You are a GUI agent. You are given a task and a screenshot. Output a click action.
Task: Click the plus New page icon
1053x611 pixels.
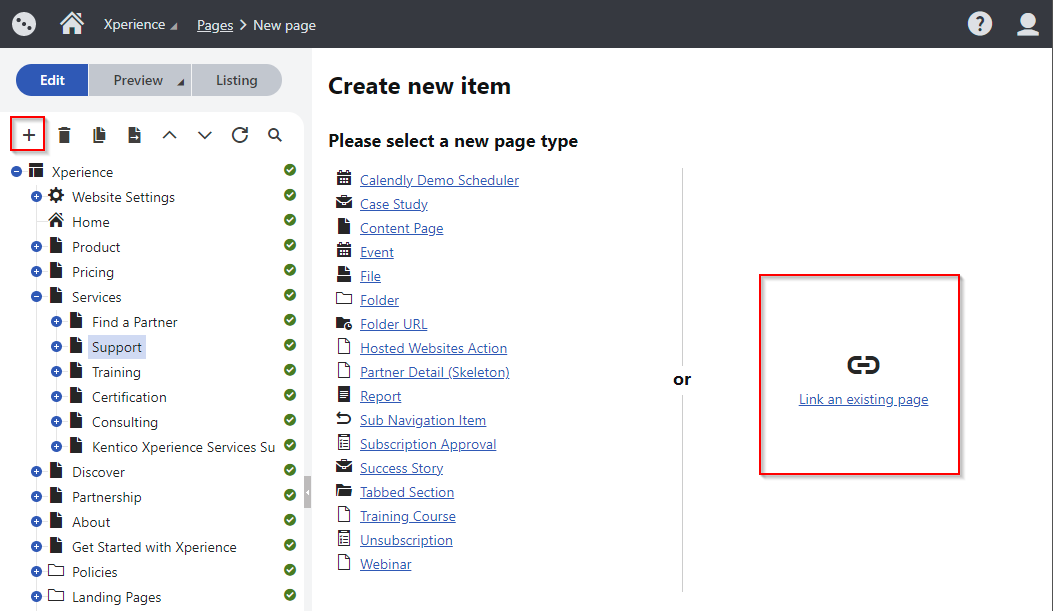[29, 135]
